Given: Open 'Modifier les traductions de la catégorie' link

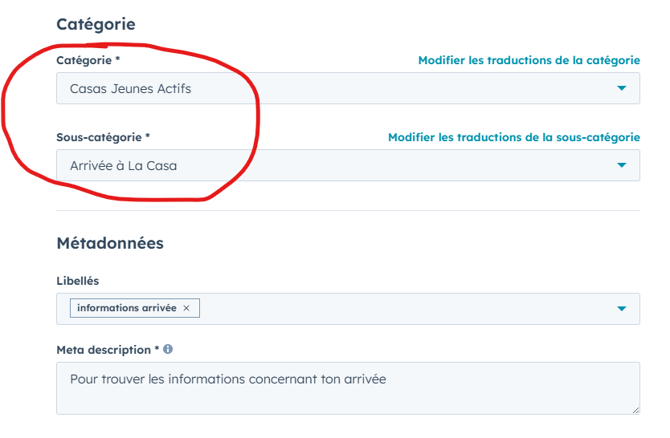Looking at the screenshot, I should pyautogui.click(x=528, y=61).
